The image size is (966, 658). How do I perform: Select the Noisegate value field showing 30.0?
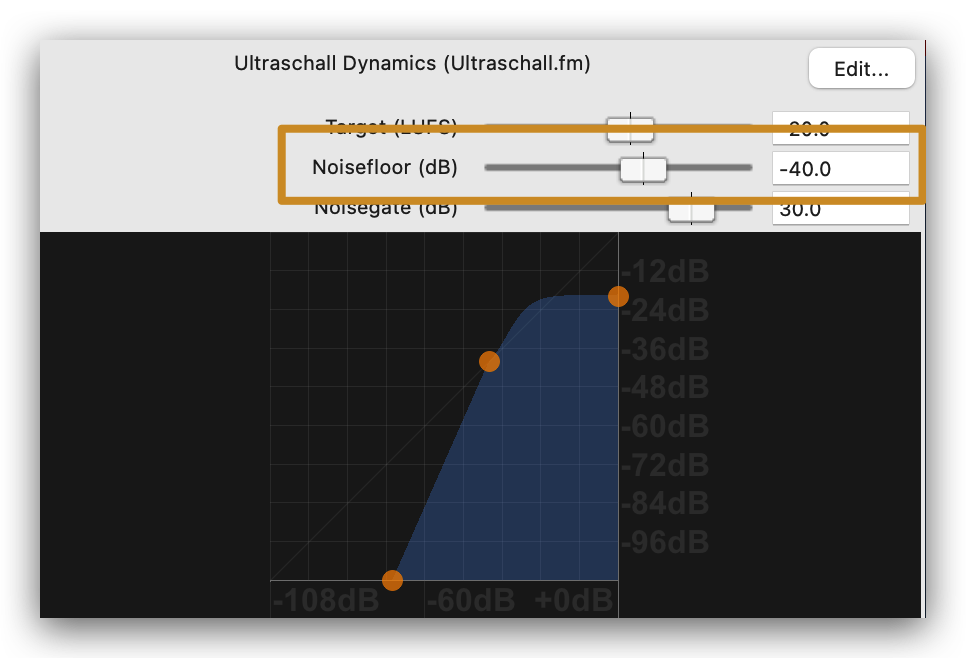[840, 209]
